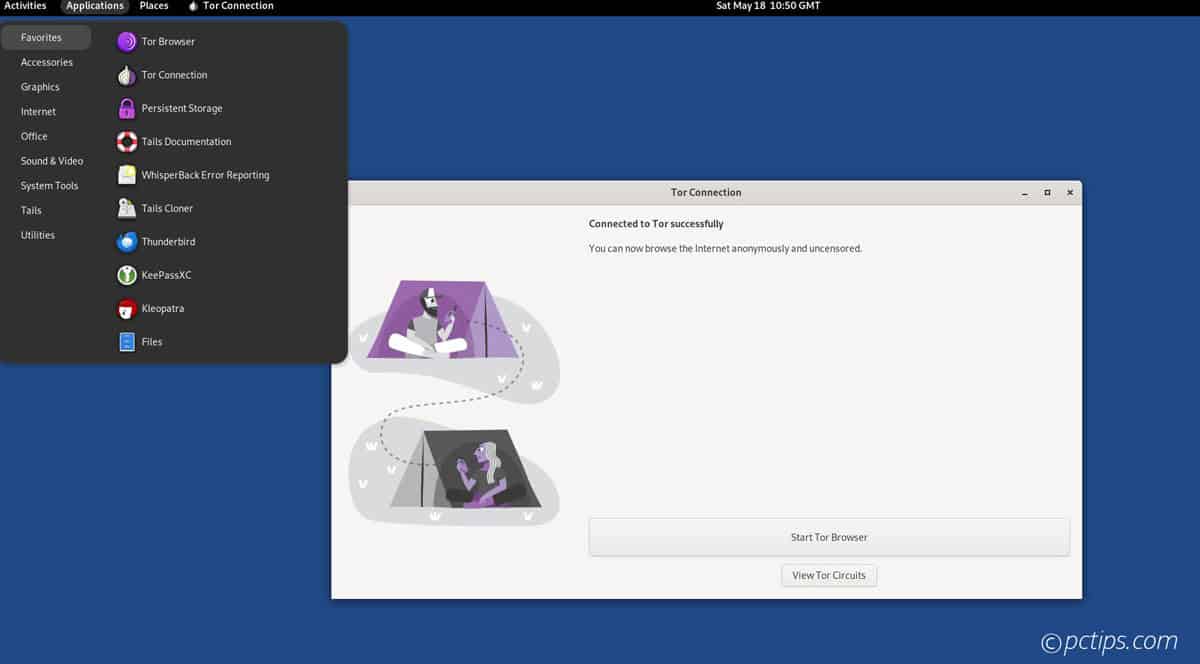Open the System Tools category

pyautogui.click(x=49, y=186)
